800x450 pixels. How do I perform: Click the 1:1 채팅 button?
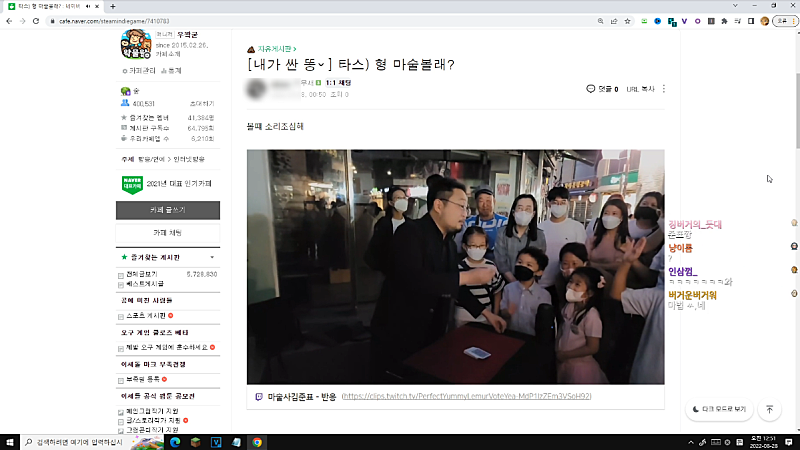(338, 83)
